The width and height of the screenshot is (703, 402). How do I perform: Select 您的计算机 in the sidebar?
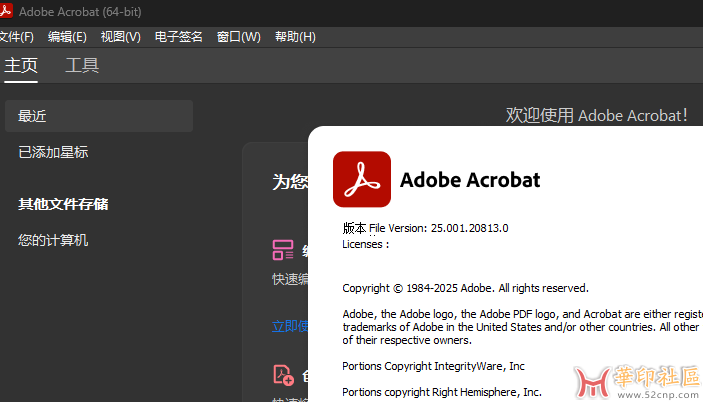(53, 240)
